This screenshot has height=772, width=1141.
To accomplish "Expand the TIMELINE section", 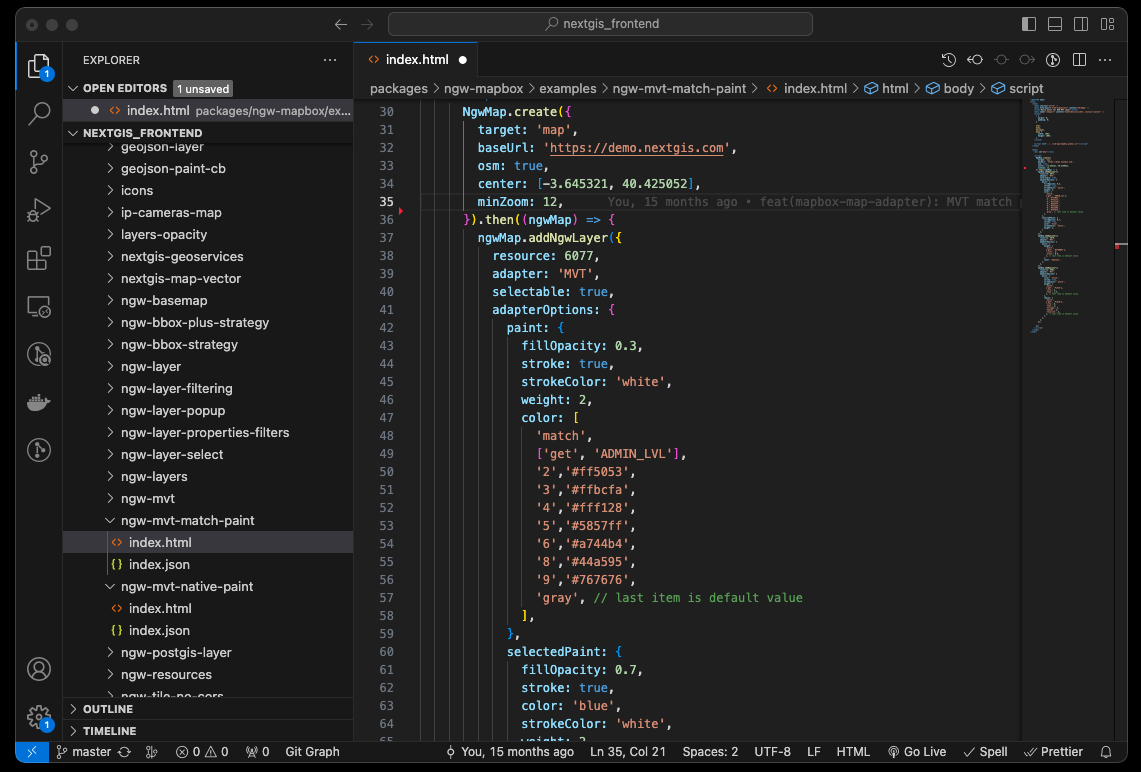I will (109, 731).
